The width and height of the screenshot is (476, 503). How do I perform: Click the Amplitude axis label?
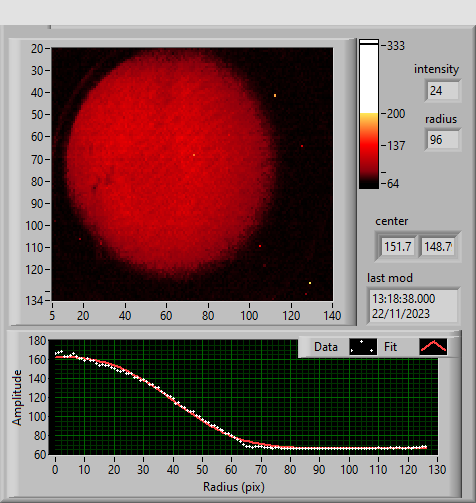point(17,398)
